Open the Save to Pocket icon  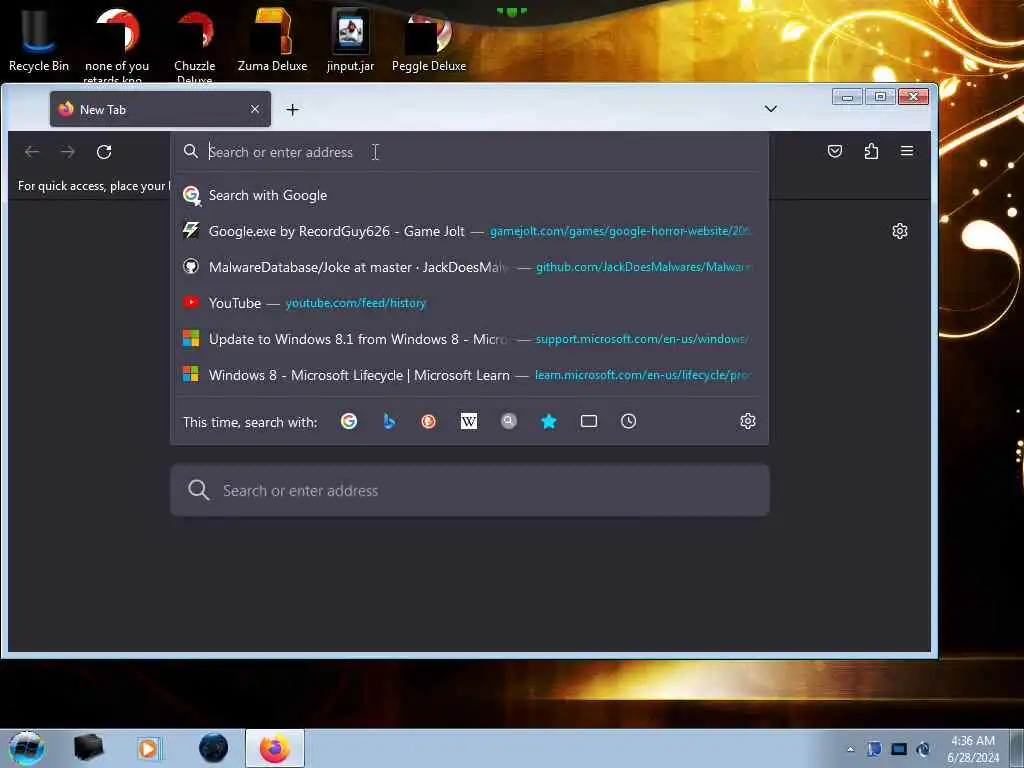coord(835,152)
